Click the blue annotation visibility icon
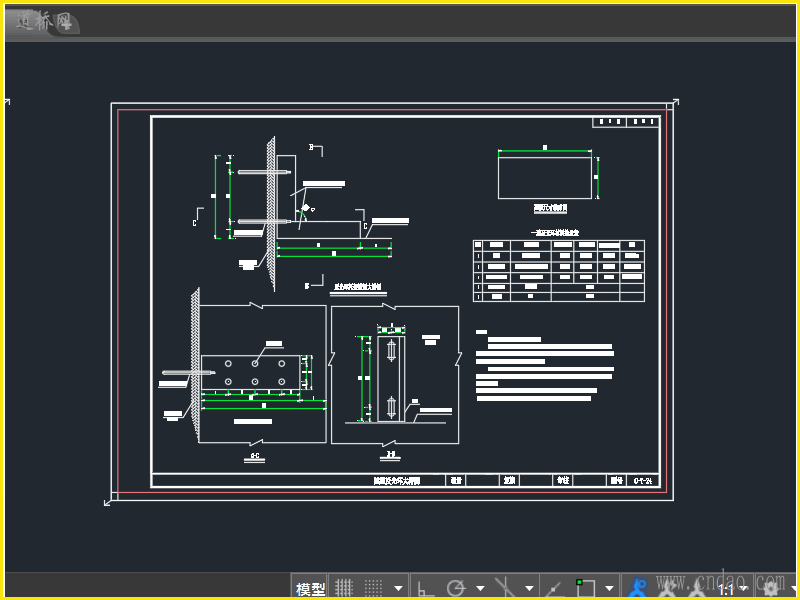This screenshot has height=600, width=800. tap(638, 588)
